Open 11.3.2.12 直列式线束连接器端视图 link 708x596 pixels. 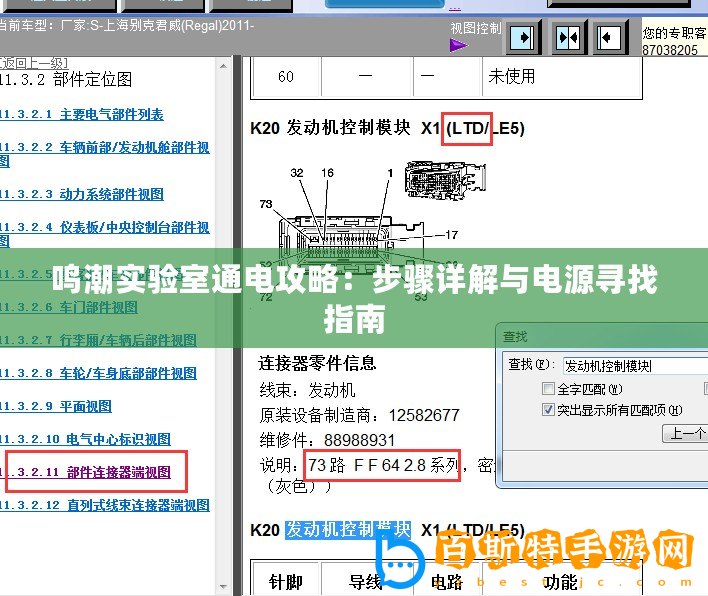(105, 505)
